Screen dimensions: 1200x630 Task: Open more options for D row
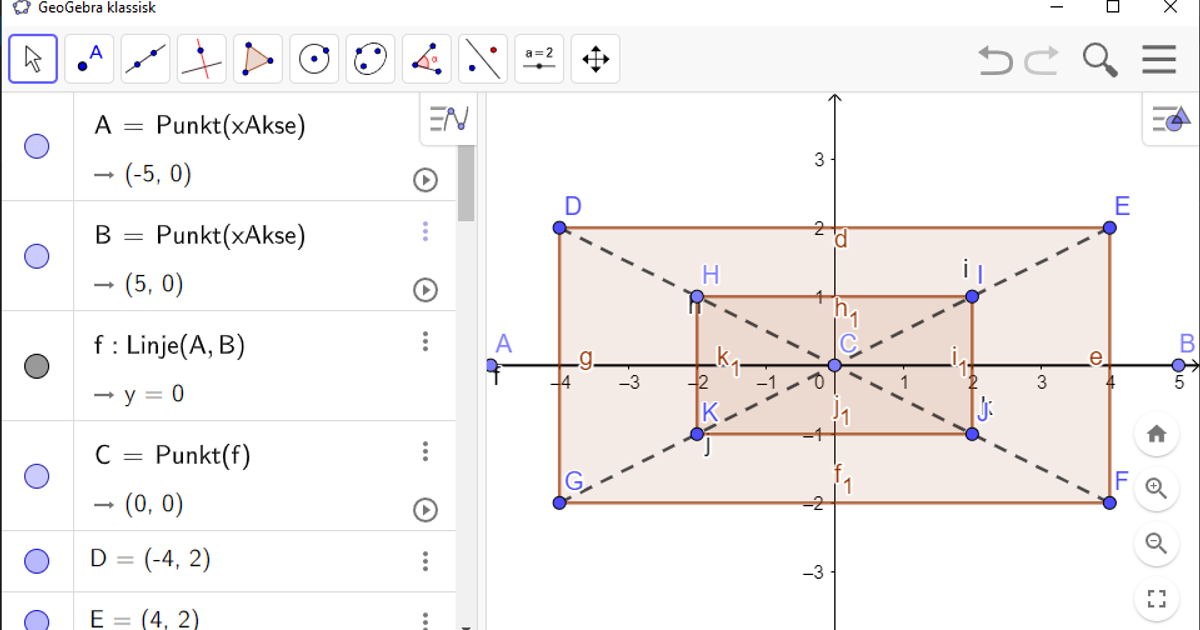click(x=425, y=560)
